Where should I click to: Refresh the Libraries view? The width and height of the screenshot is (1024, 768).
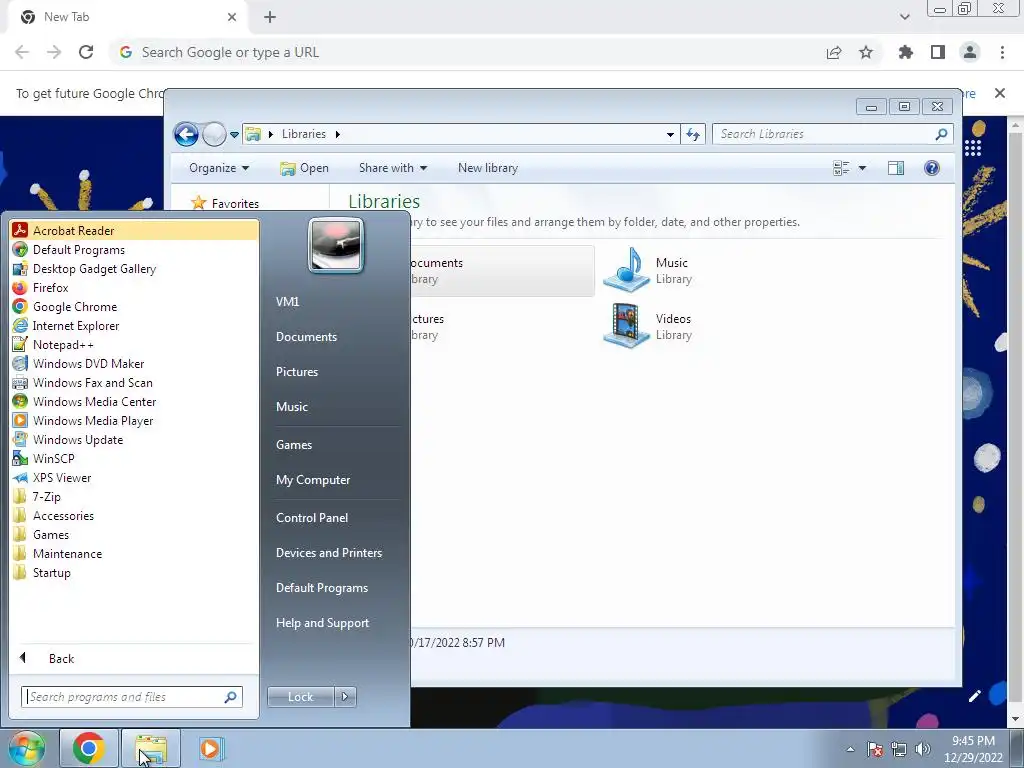[693, 135]
